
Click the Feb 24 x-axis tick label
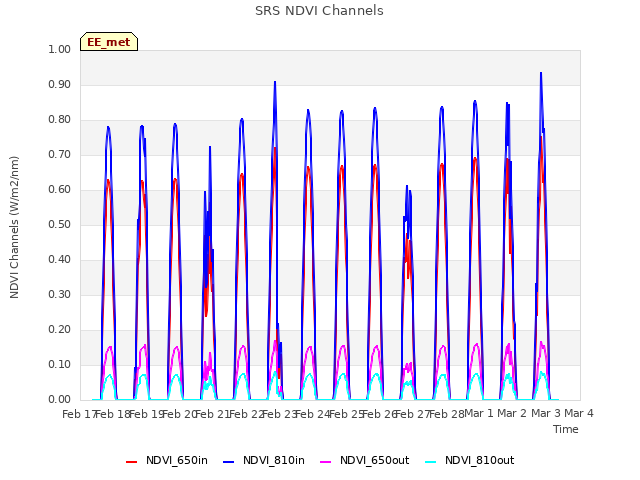tap(312, 414)
